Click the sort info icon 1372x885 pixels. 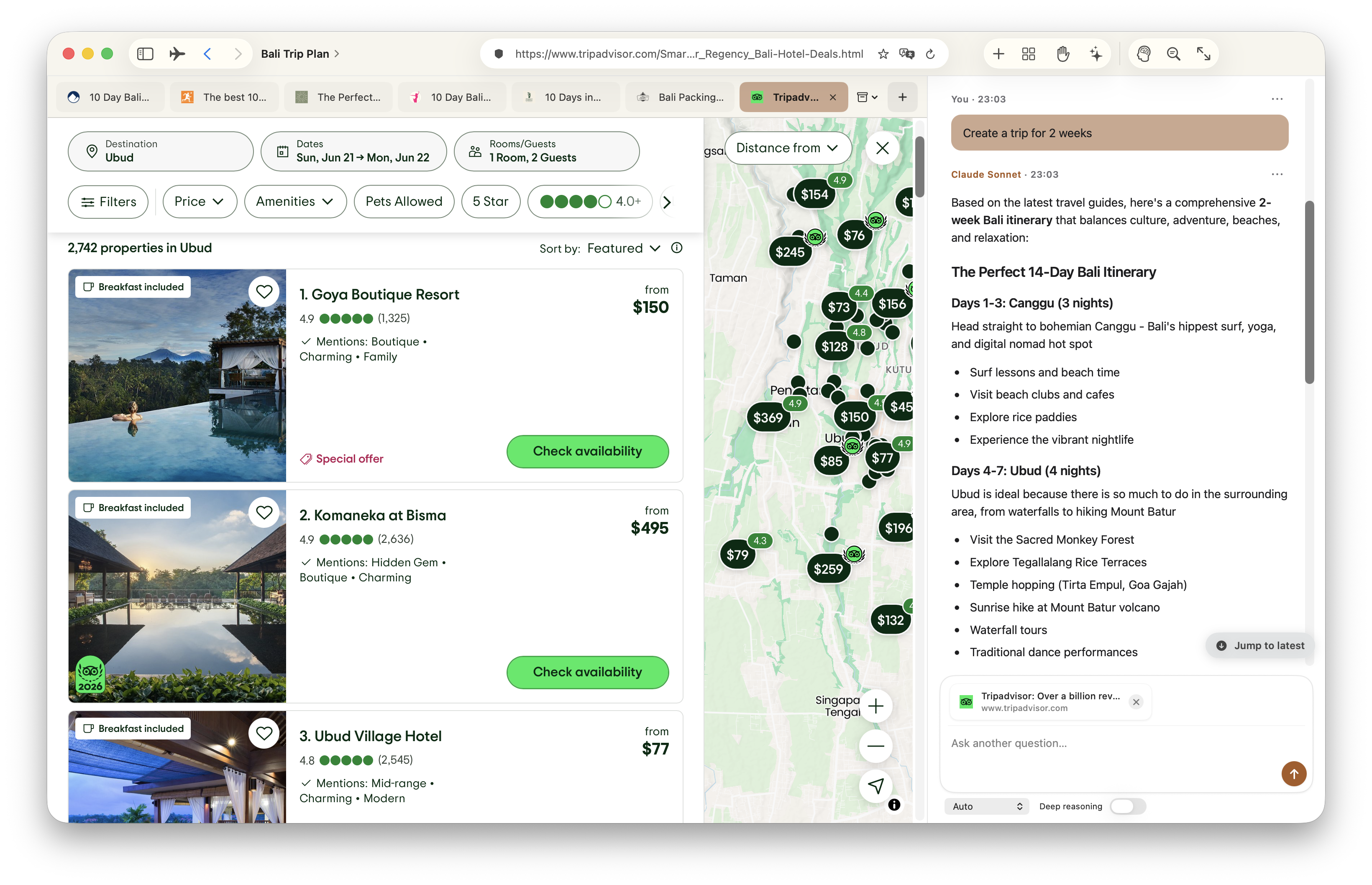(676, 248)
